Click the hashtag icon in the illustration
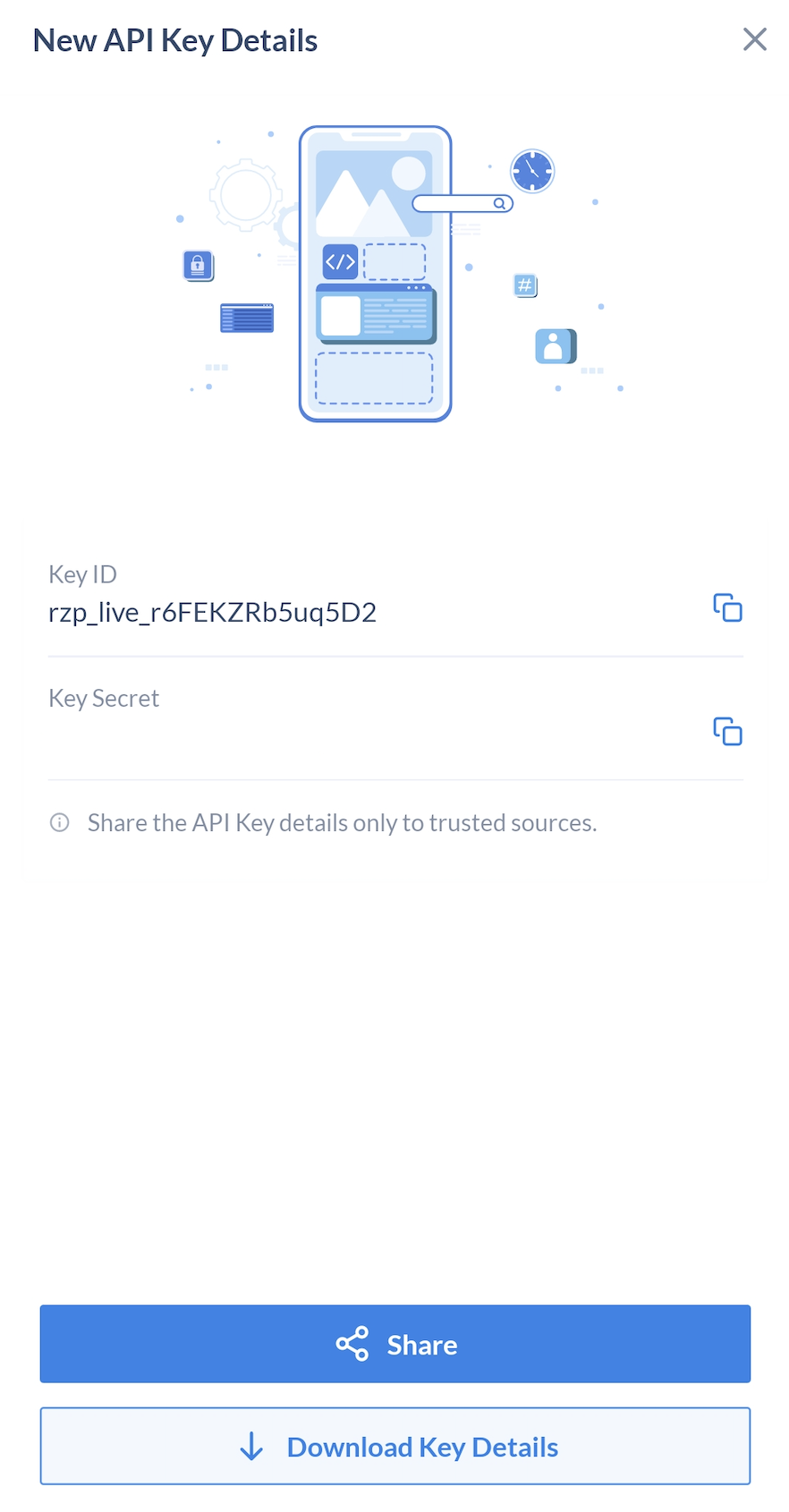This screenshot has width=789, height=1512. pyautogui.click(x=525, y=285)
